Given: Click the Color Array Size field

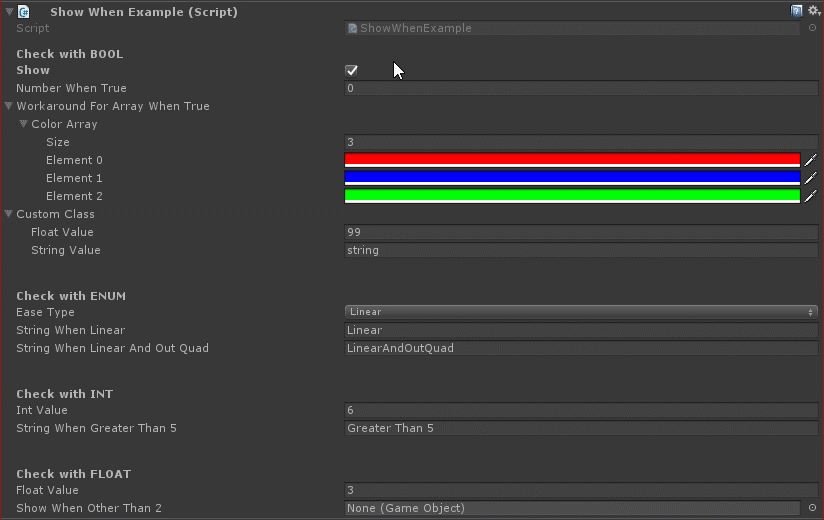Looking at the screenshot, I should [x=581, y=142].
